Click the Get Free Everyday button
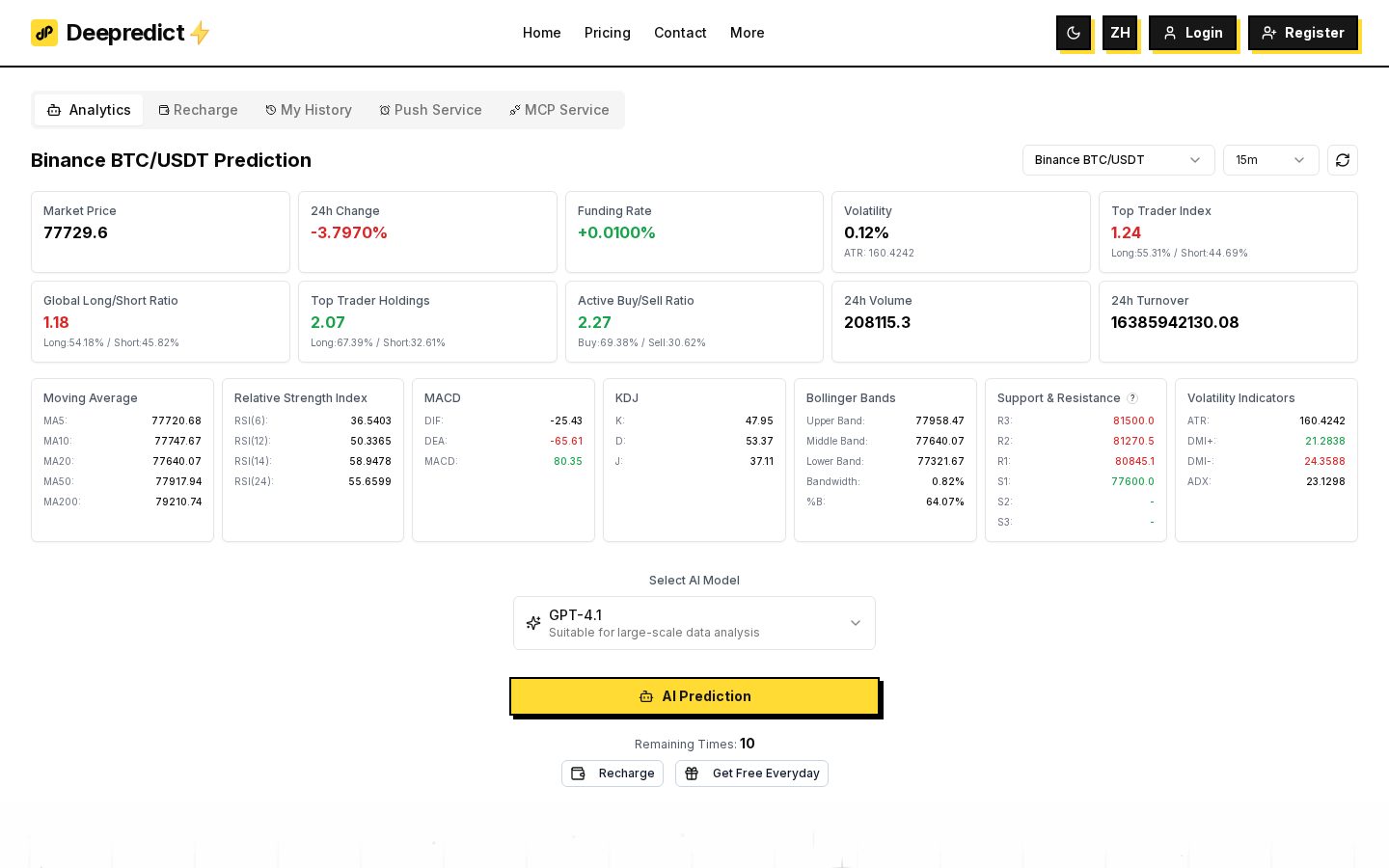The width and height of the screenshot is (1389, 868). (x=752, y=773)
